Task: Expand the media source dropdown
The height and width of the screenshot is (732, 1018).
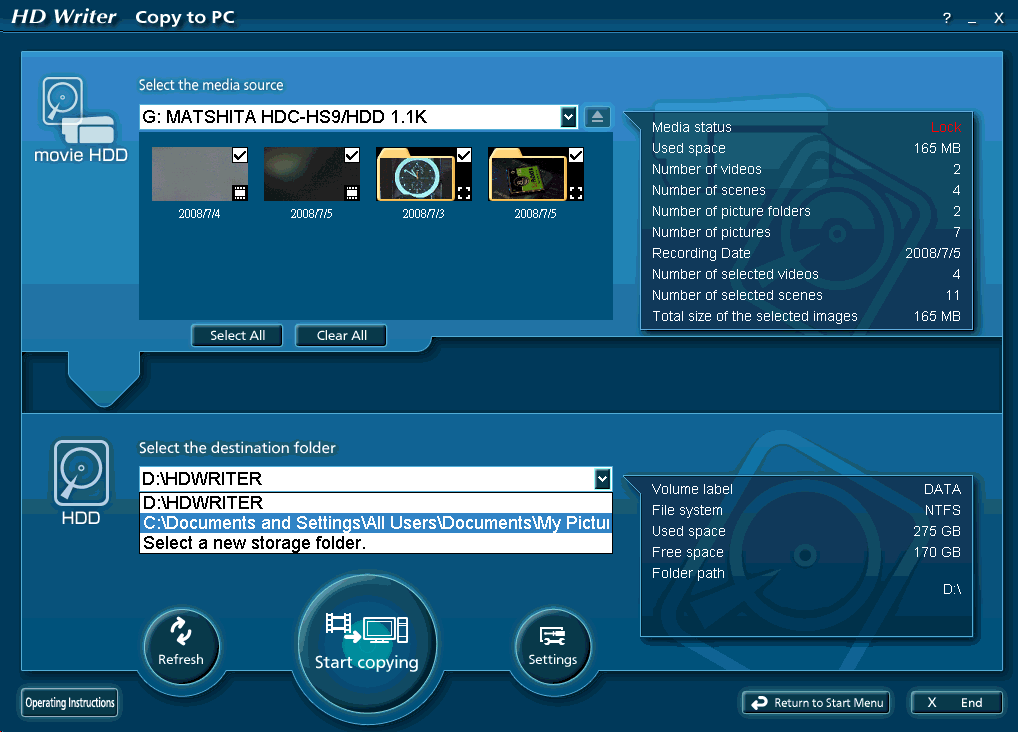Action: click(568, 117)
